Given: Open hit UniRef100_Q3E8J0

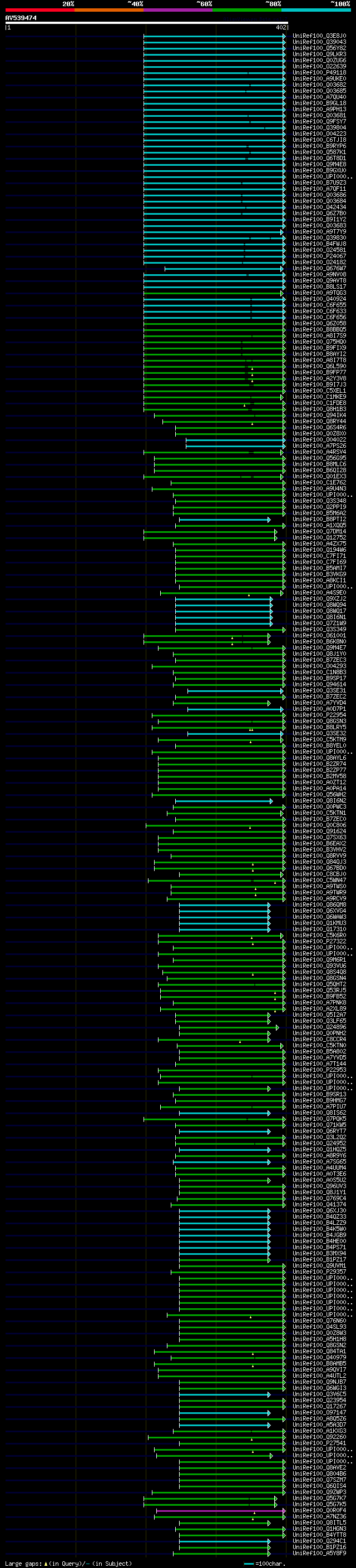Looking at the screenshot, I should point(319,36).
